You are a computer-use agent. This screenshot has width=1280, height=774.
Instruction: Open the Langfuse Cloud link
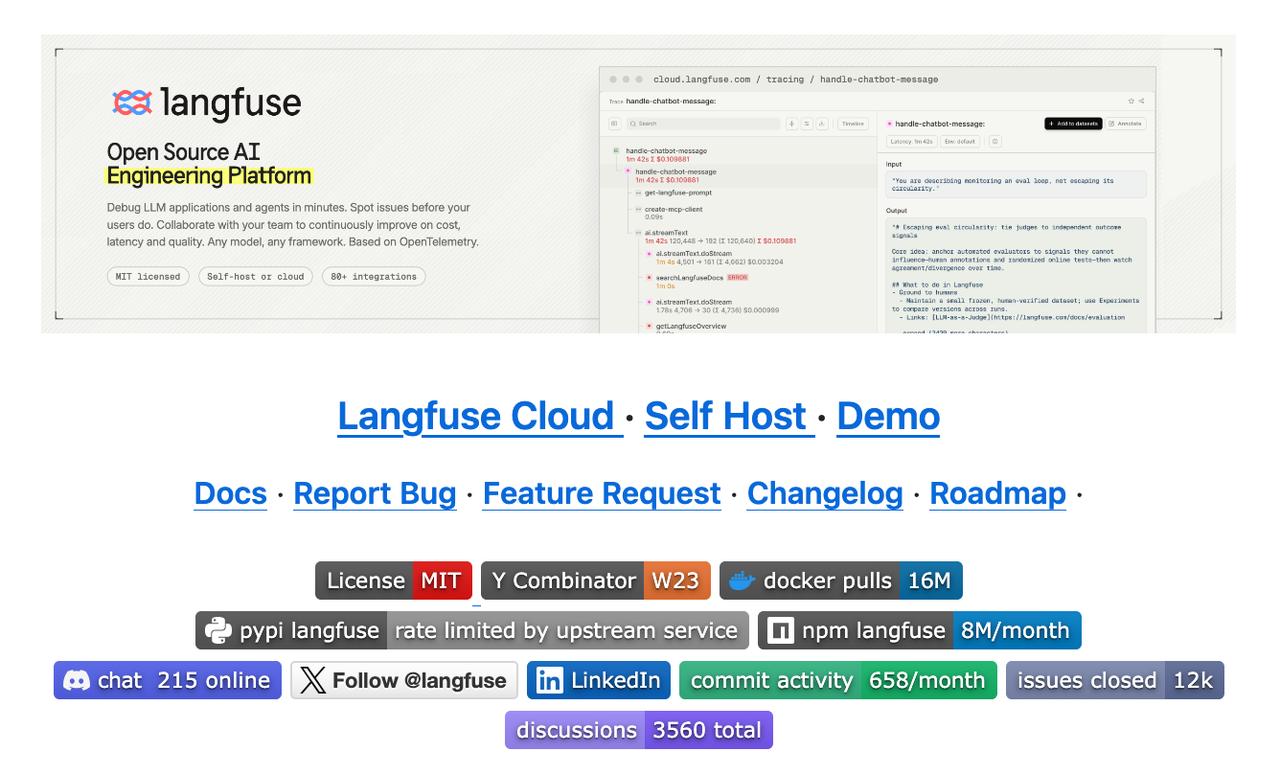480,416
